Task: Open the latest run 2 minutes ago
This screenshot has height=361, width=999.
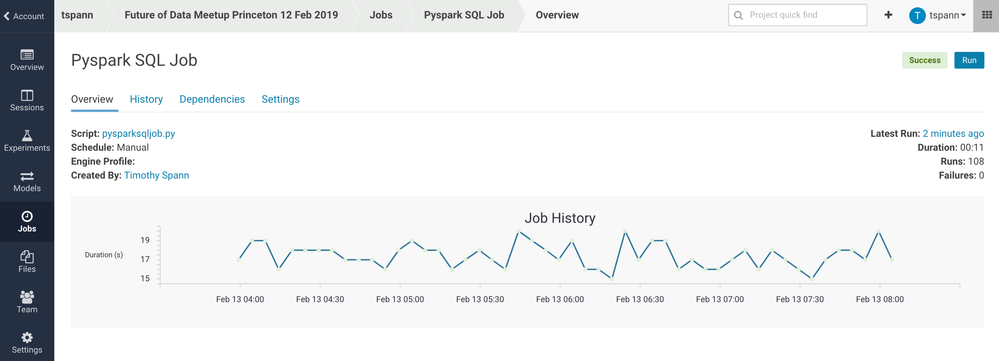Action: coord(953,134)
